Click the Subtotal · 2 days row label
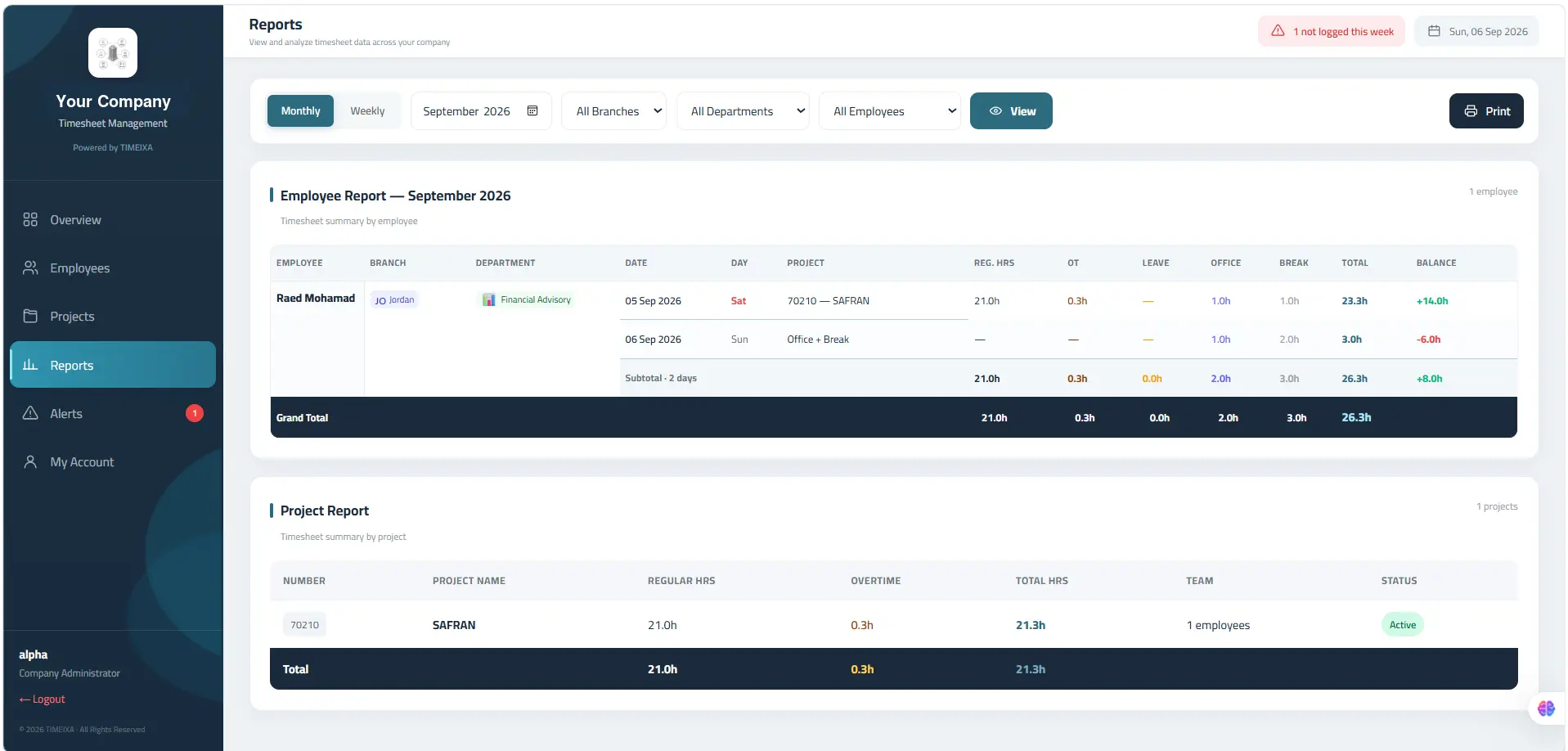This screenshot has width=1568, height=751. (x=661, y=378)
